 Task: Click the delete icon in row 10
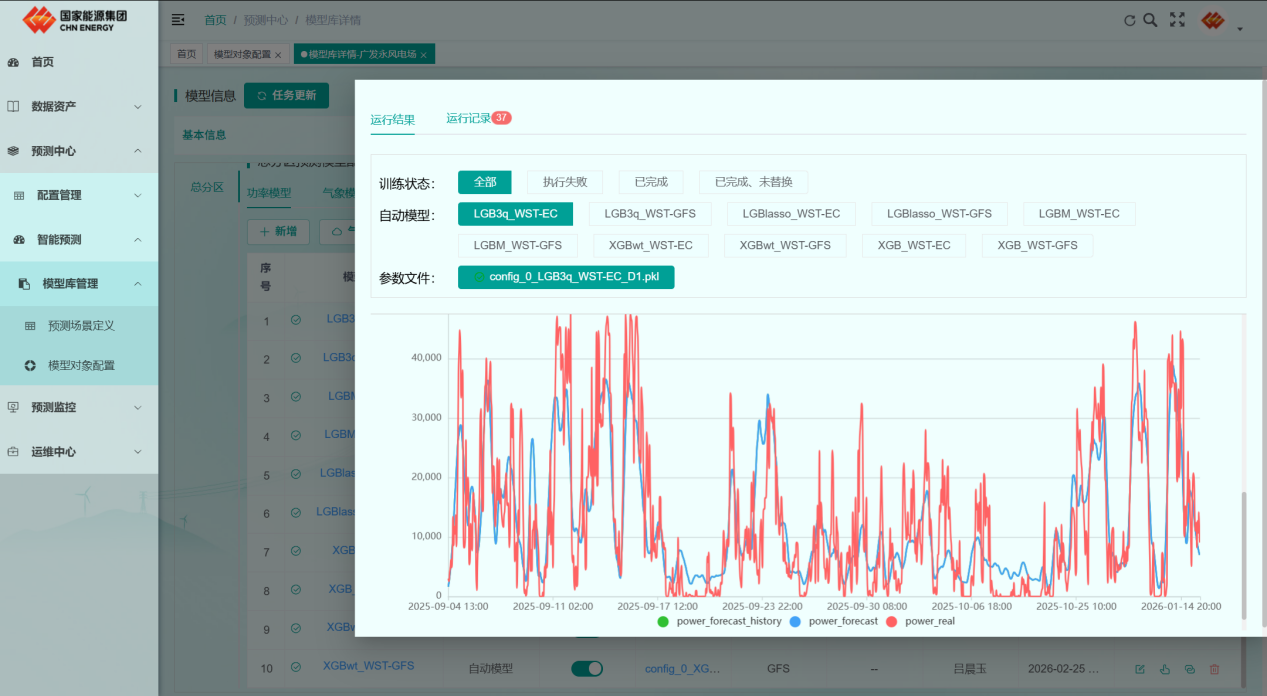coord(1215,669)
